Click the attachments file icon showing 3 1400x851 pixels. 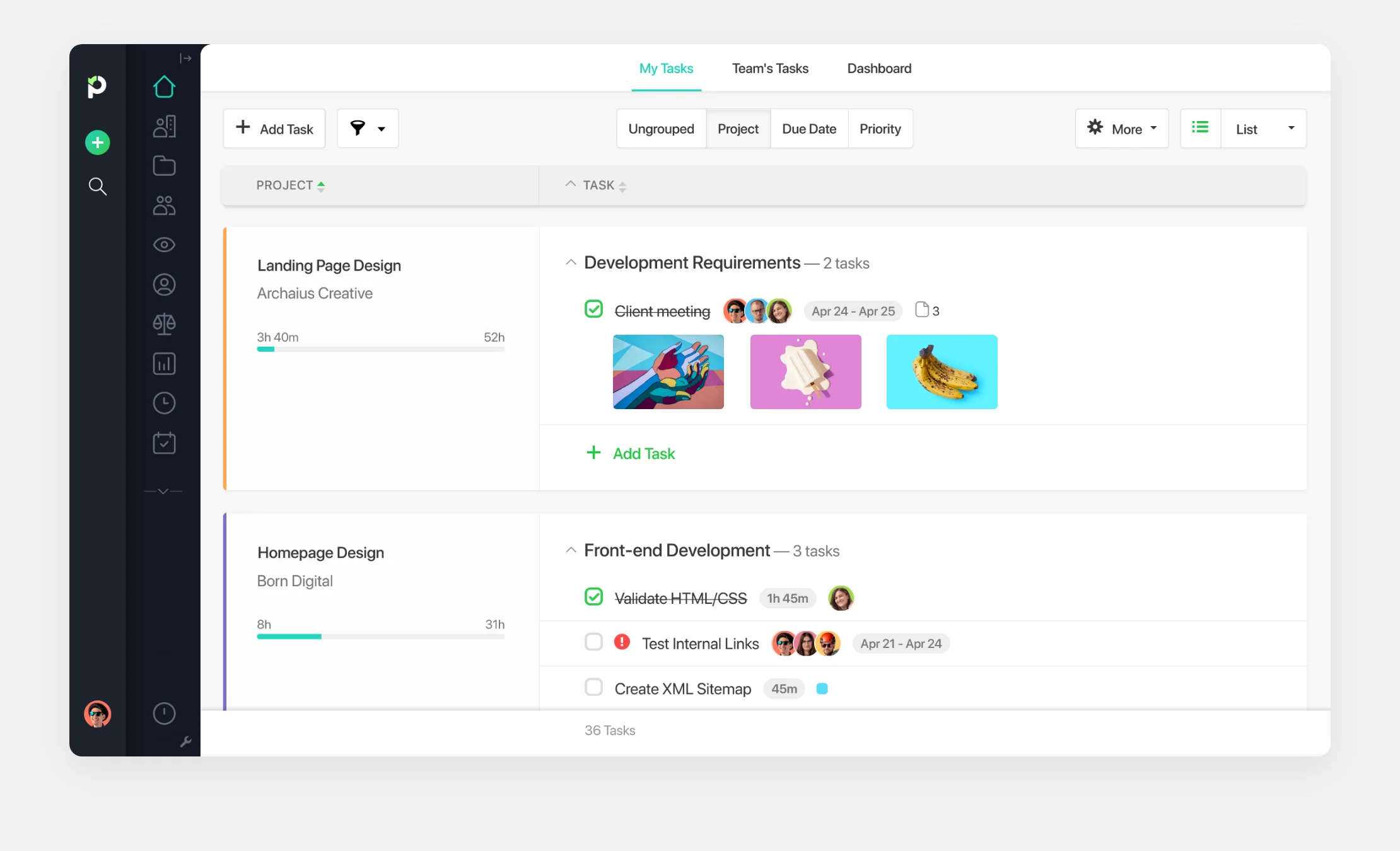tap(927, 310)
